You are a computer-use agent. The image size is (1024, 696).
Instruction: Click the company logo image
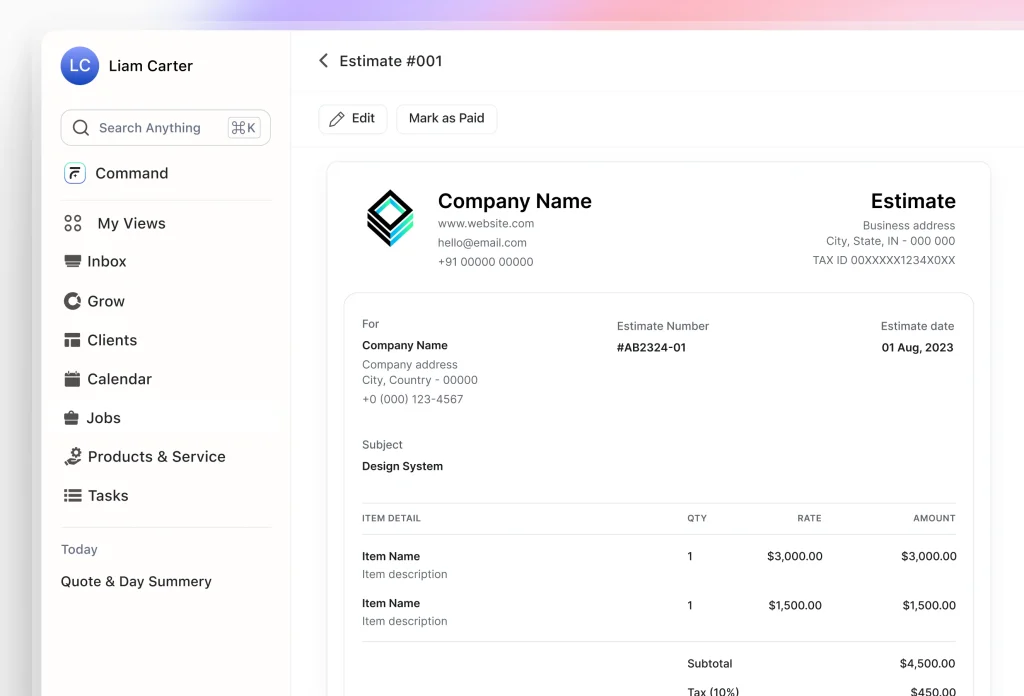click(389, 218)
